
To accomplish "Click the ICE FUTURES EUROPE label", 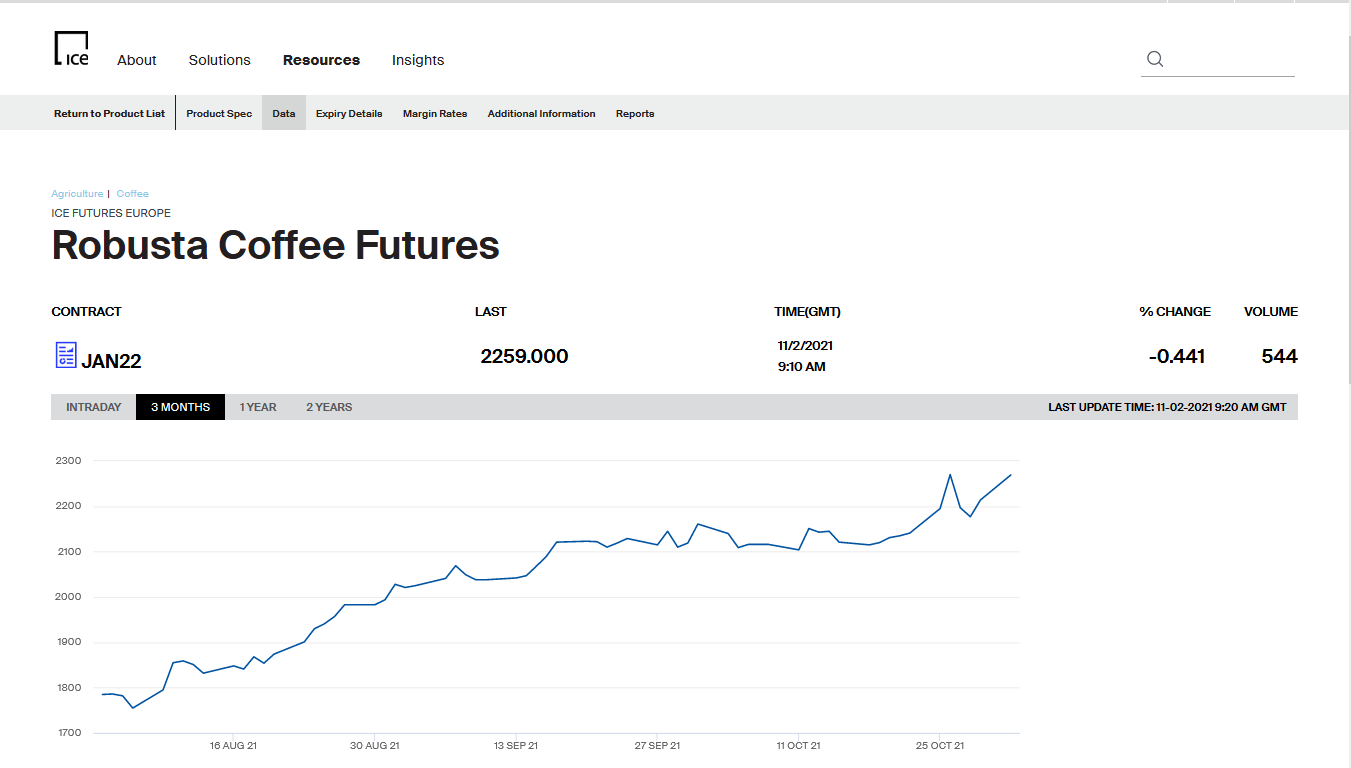I will click(x=111, y=213).
